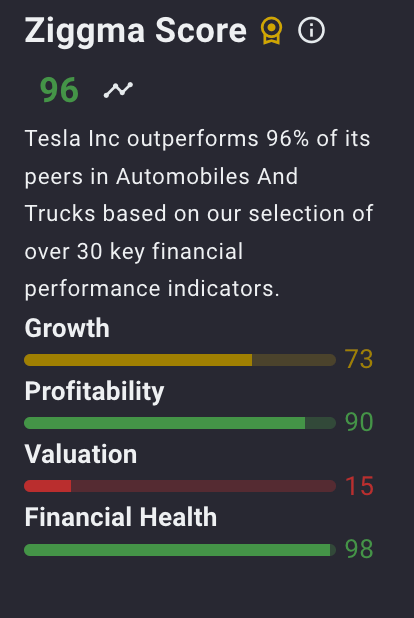This screenshot has height=618, width=414.
Task: Click the Financial Health category label
Action: pyautogui.click(x=121, y=517)
